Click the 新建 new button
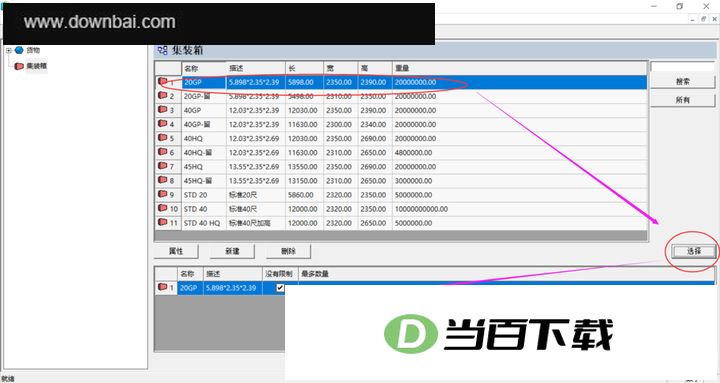720x383 pixels. point(232,251)
